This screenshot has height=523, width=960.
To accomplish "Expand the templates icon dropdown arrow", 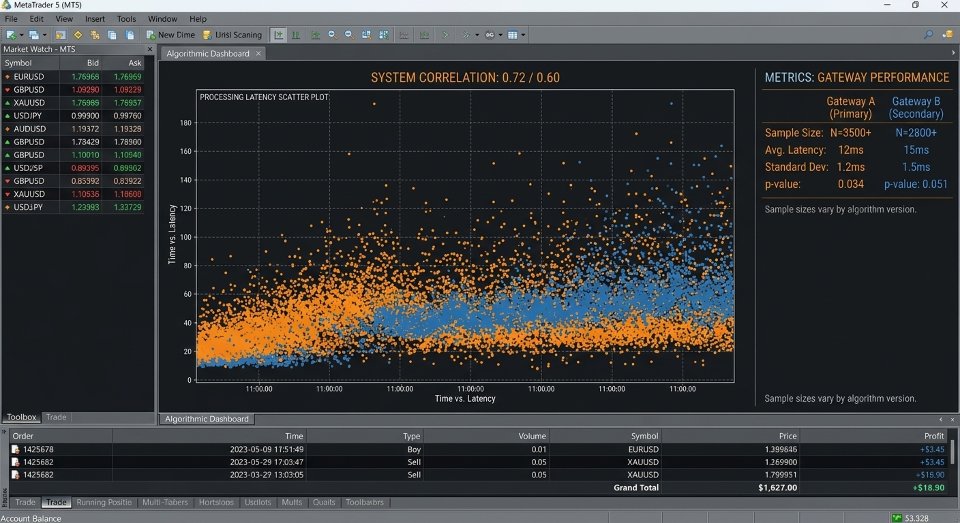I will click(x=523, y=35).
